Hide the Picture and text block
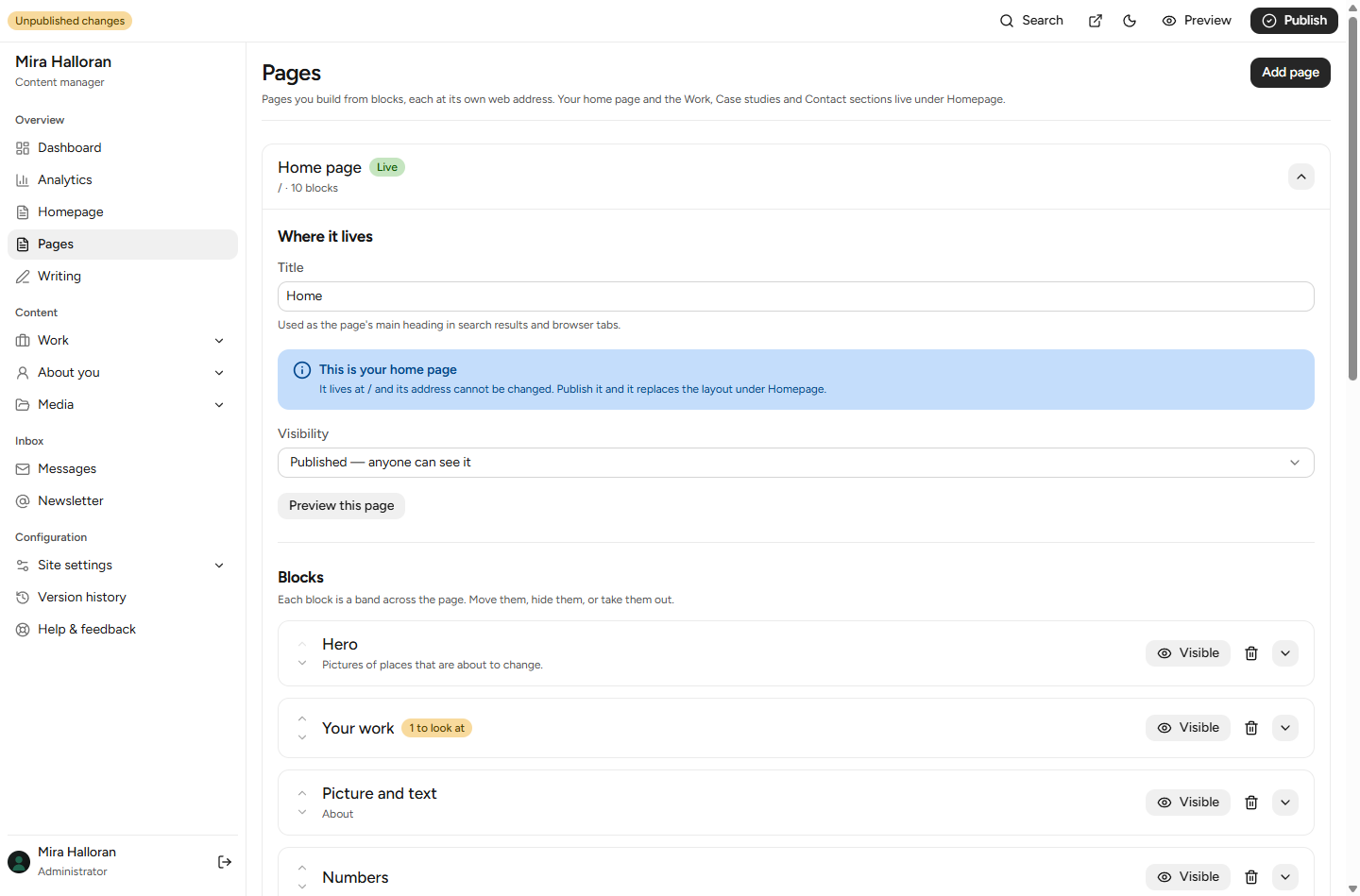 click(1188, 803)
